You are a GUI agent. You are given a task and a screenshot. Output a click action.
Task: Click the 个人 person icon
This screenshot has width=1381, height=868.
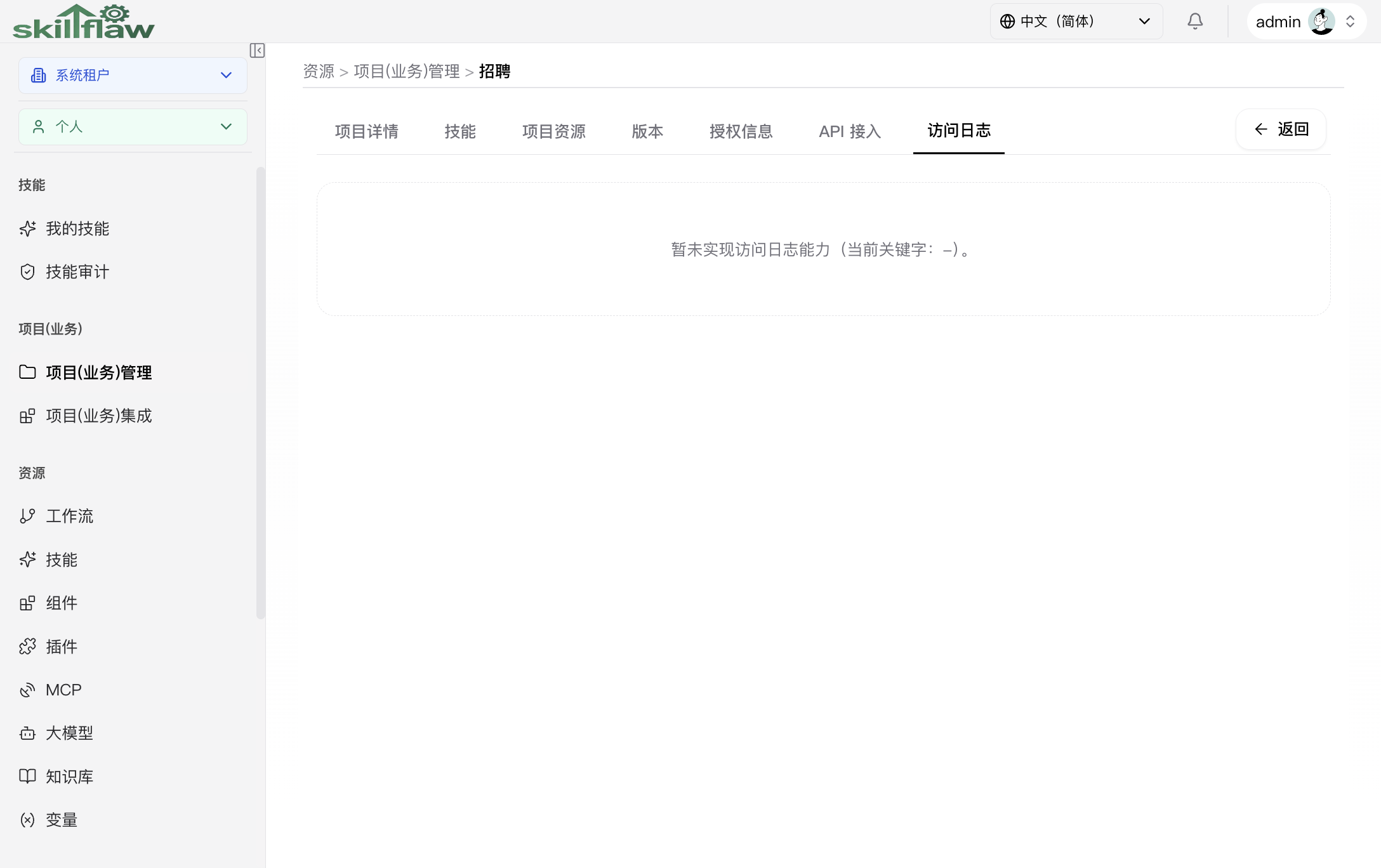pyautogui.click(x=39, y=127)
